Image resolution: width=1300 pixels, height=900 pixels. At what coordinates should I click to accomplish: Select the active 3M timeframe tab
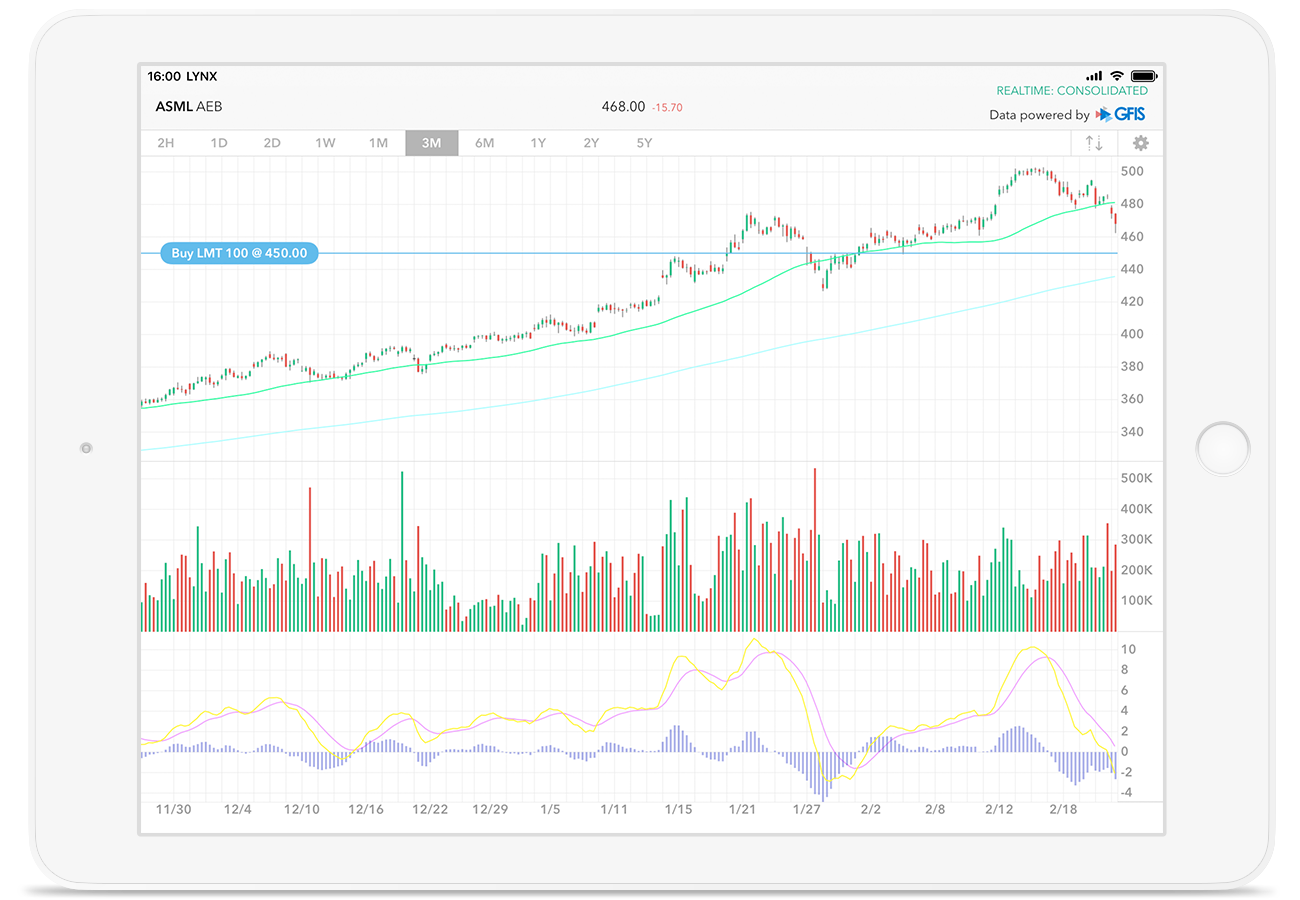point(431,143)
